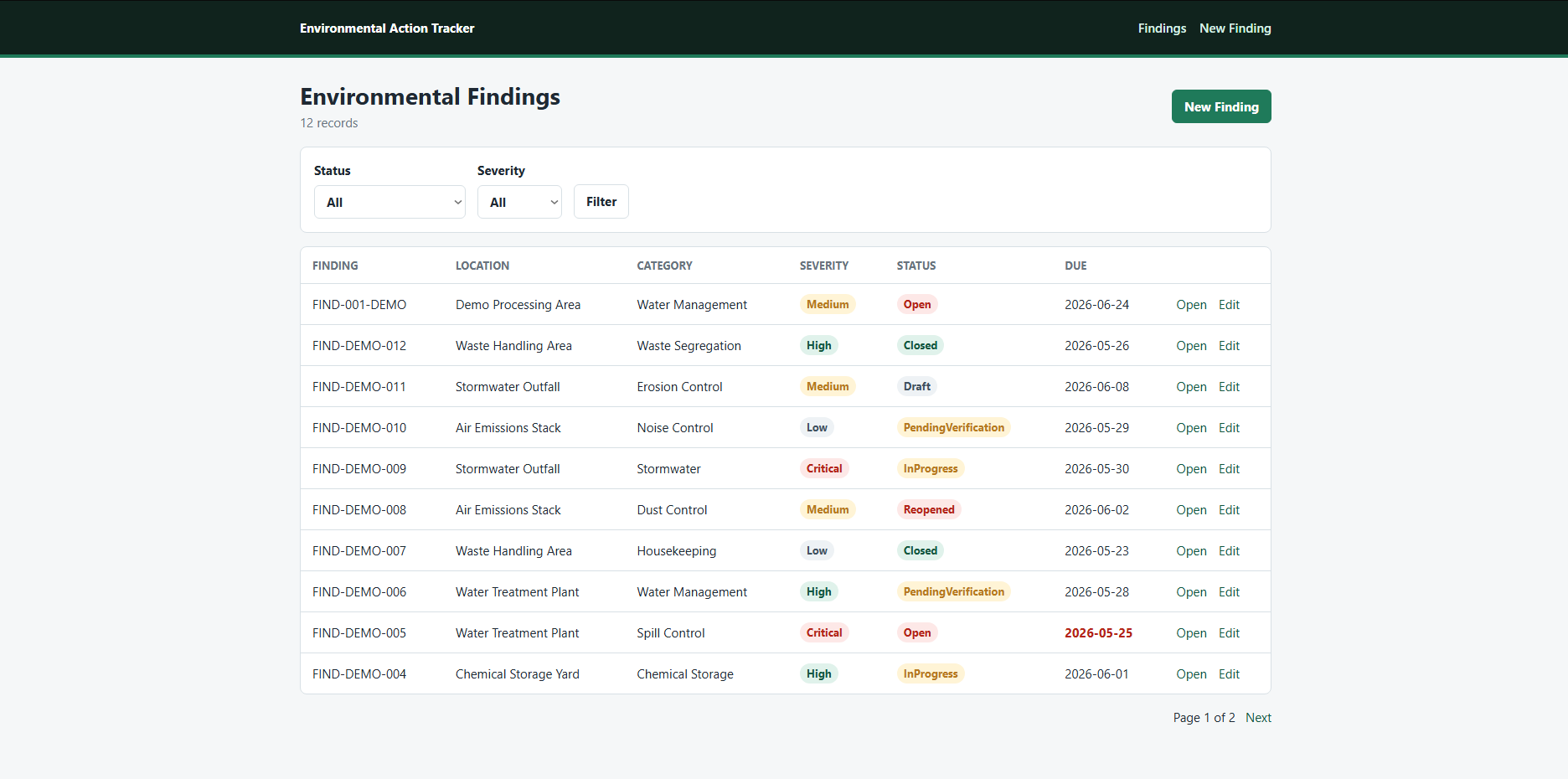Screen dimensions: 1568x779
Task: Click the overdue date 2026-05-25
Action: coord(1098,633)
